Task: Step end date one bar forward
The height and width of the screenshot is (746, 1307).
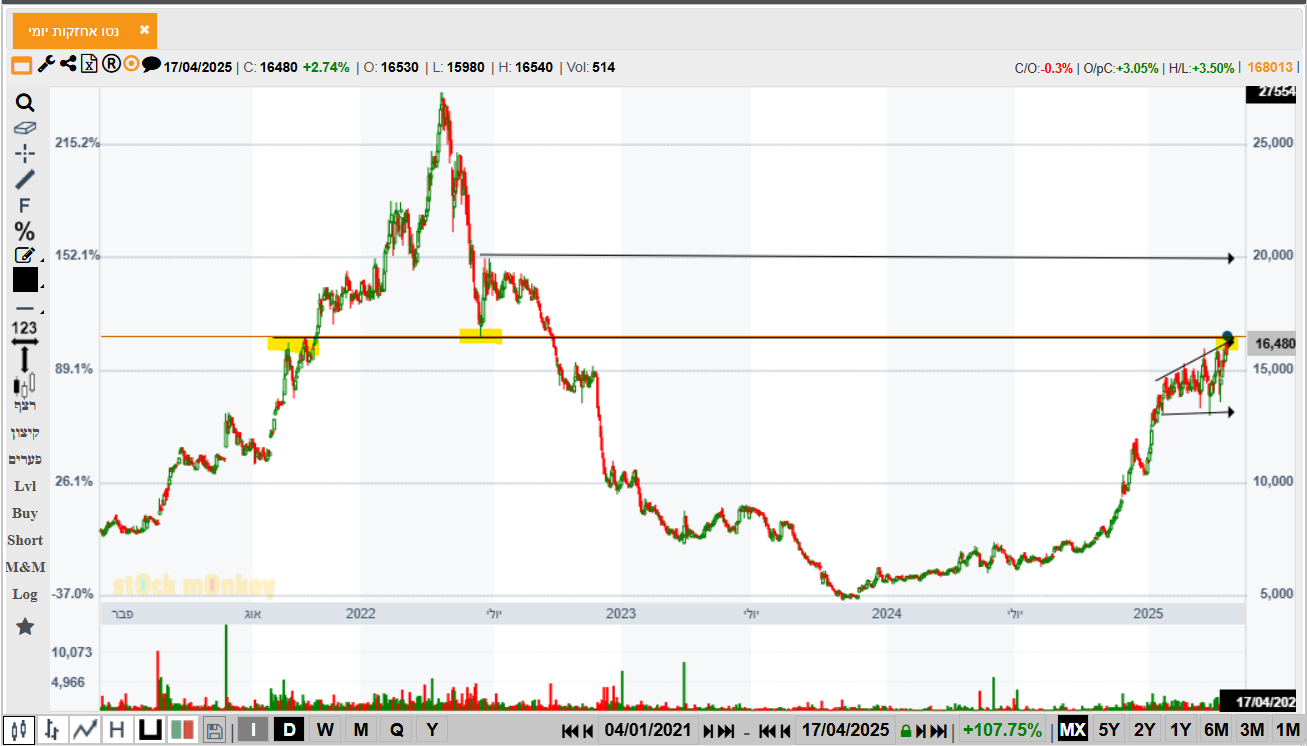Action: point(922,731)
